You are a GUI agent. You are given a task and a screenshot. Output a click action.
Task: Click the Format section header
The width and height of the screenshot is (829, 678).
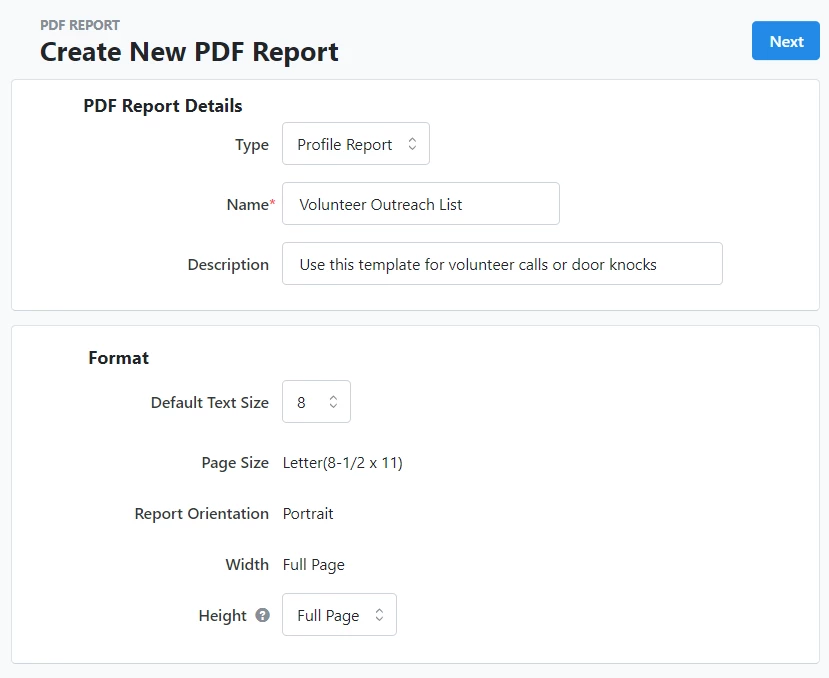point(118,357)
